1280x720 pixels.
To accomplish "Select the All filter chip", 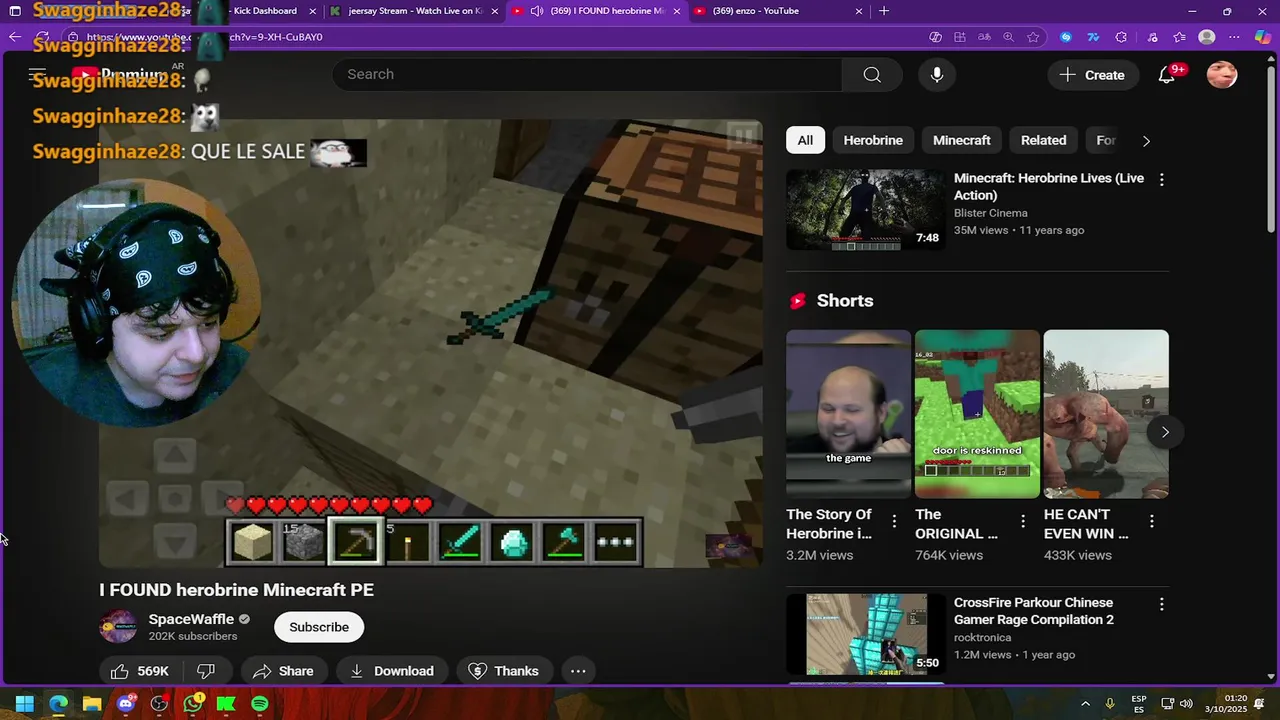I will point(805,140).
